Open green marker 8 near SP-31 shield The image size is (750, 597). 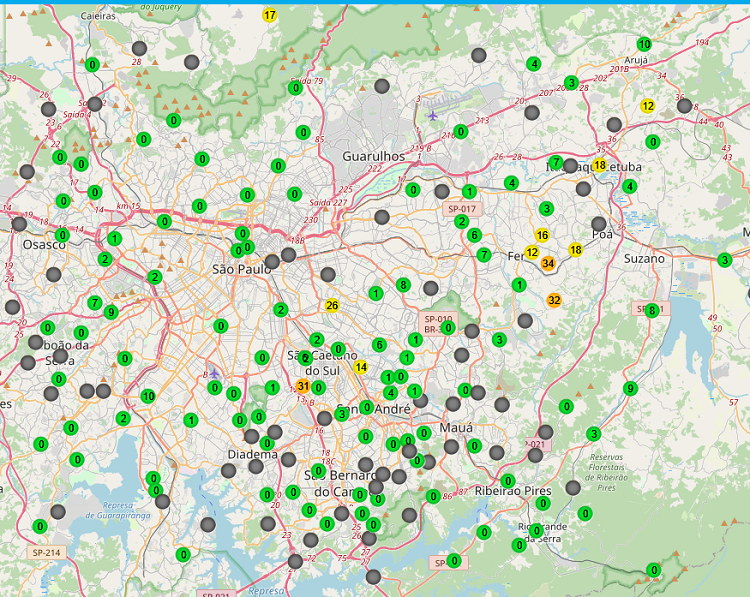click(652, 310)
